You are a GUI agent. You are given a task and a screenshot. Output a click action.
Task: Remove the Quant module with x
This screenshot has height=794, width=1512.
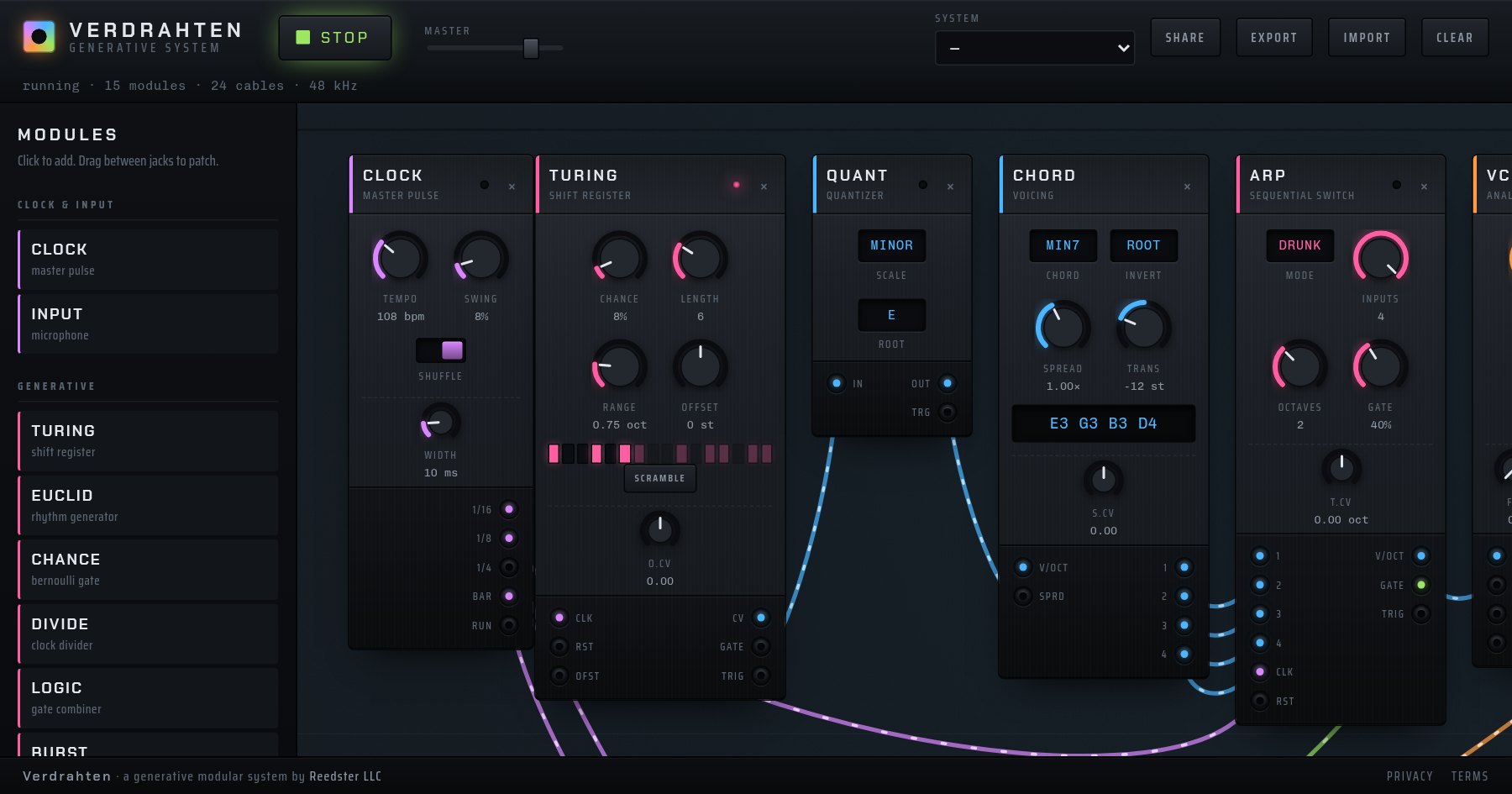click(x=950, y=186)
